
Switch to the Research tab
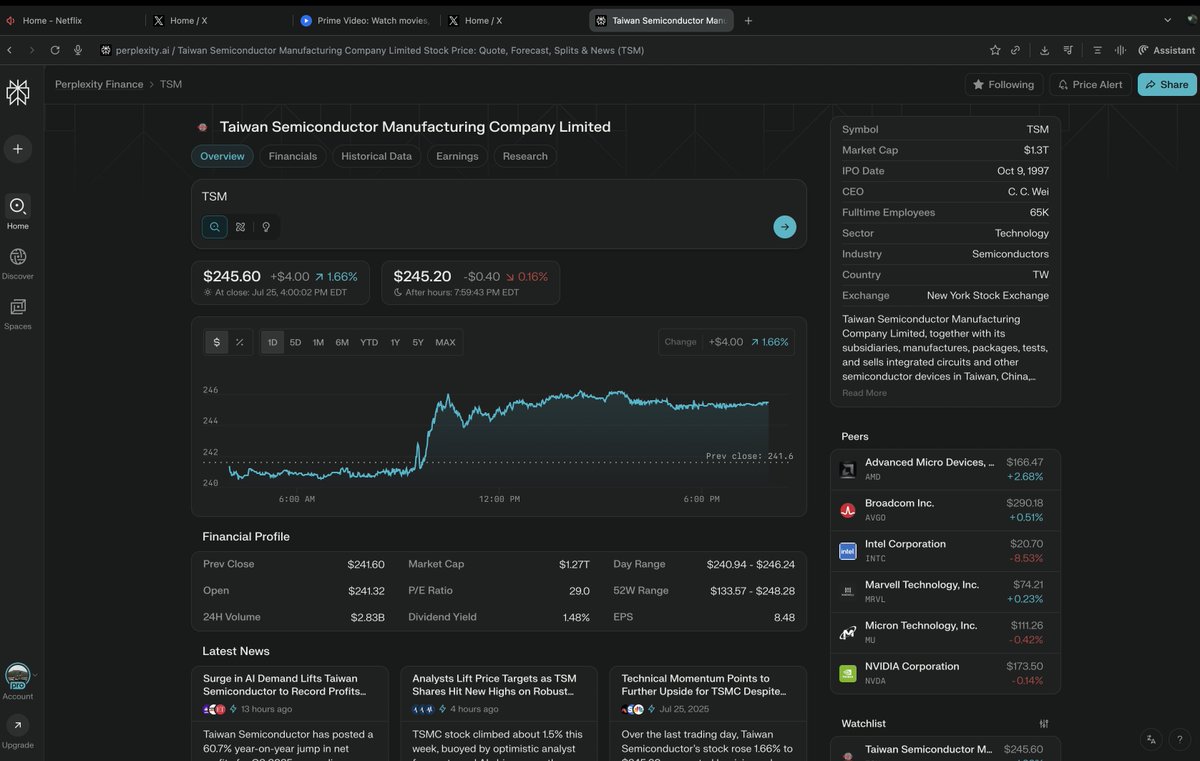525,156
